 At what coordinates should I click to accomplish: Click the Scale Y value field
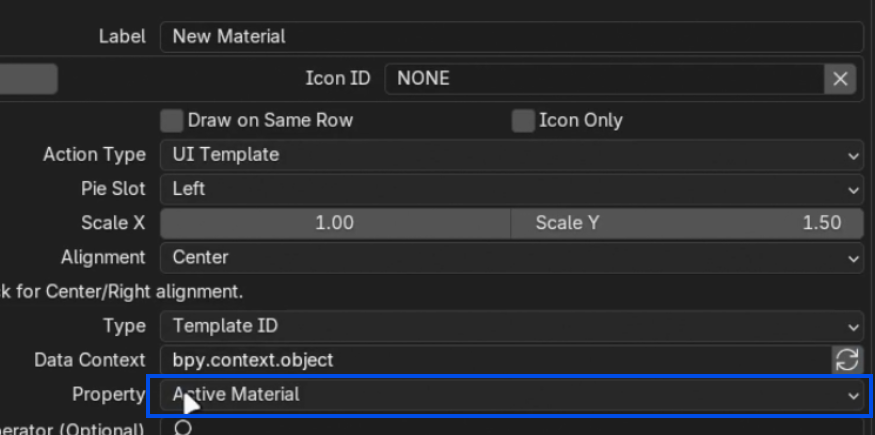688,223
